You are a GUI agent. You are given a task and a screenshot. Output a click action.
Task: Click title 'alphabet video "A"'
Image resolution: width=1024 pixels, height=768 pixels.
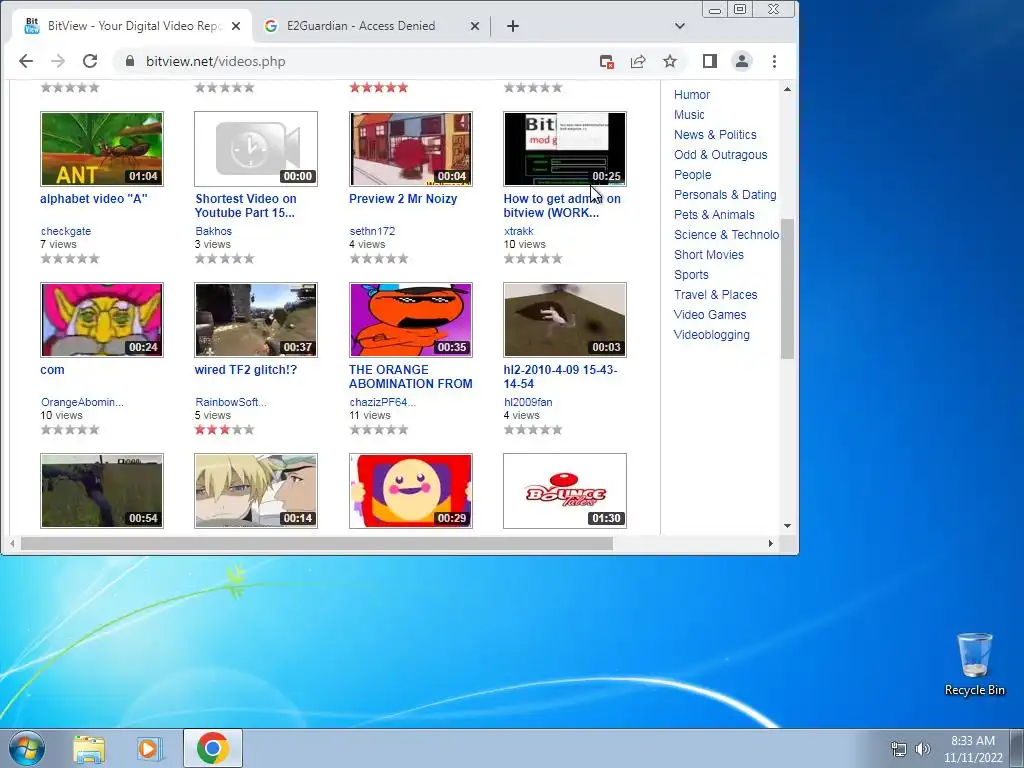(94, 199)
